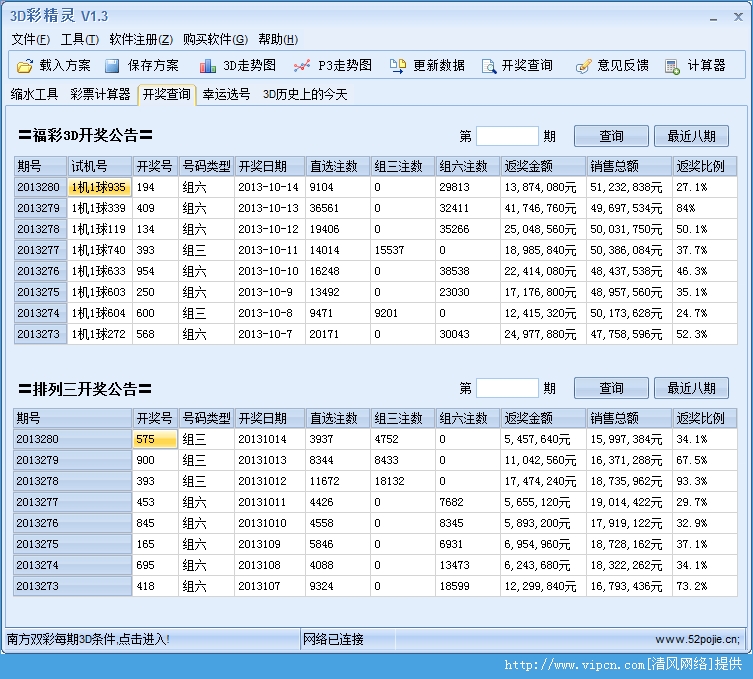Click the 排列三 ratio cell 93.3%
This screenshot has width=753, height=679.
click(x=704, y=481)
